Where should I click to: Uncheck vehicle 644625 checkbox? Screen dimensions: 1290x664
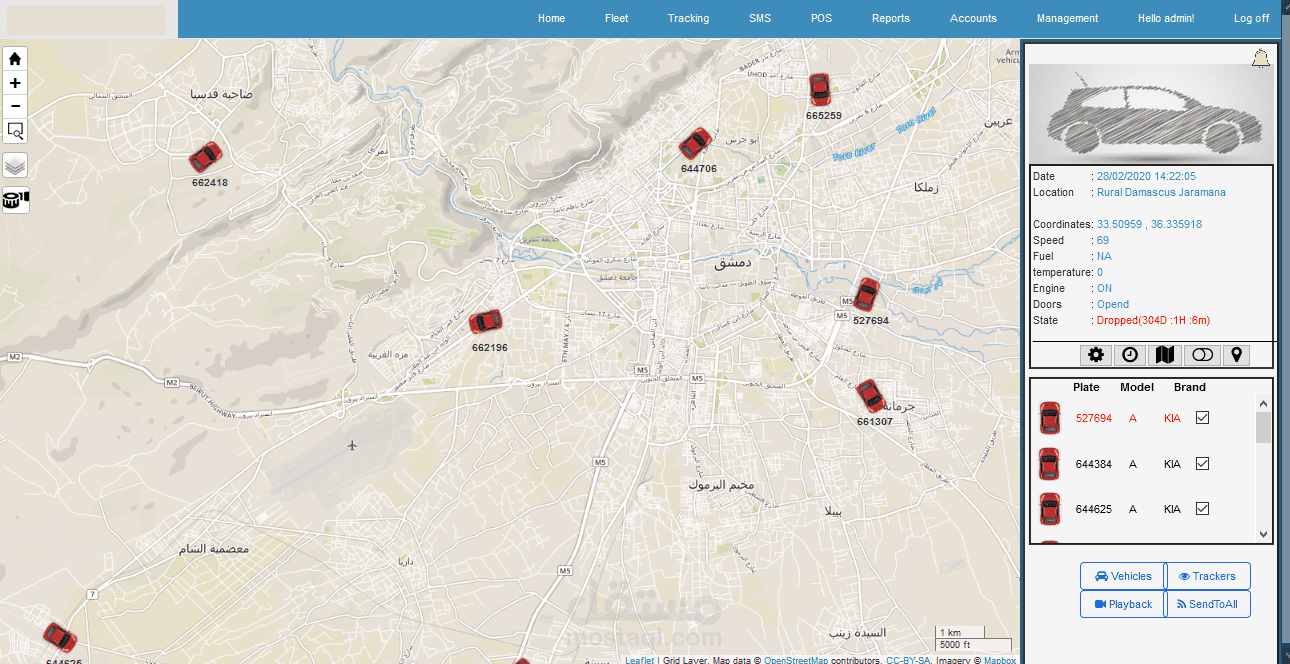[x=1203, y=509]
